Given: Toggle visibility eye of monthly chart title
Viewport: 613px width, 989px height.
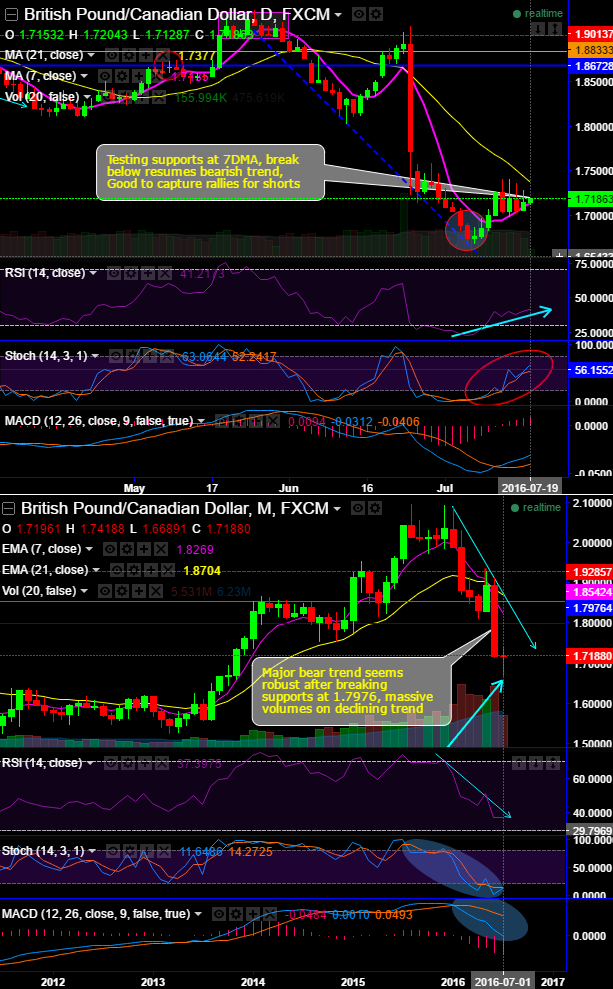Looking at the screenshot, I should coord(358,508).
